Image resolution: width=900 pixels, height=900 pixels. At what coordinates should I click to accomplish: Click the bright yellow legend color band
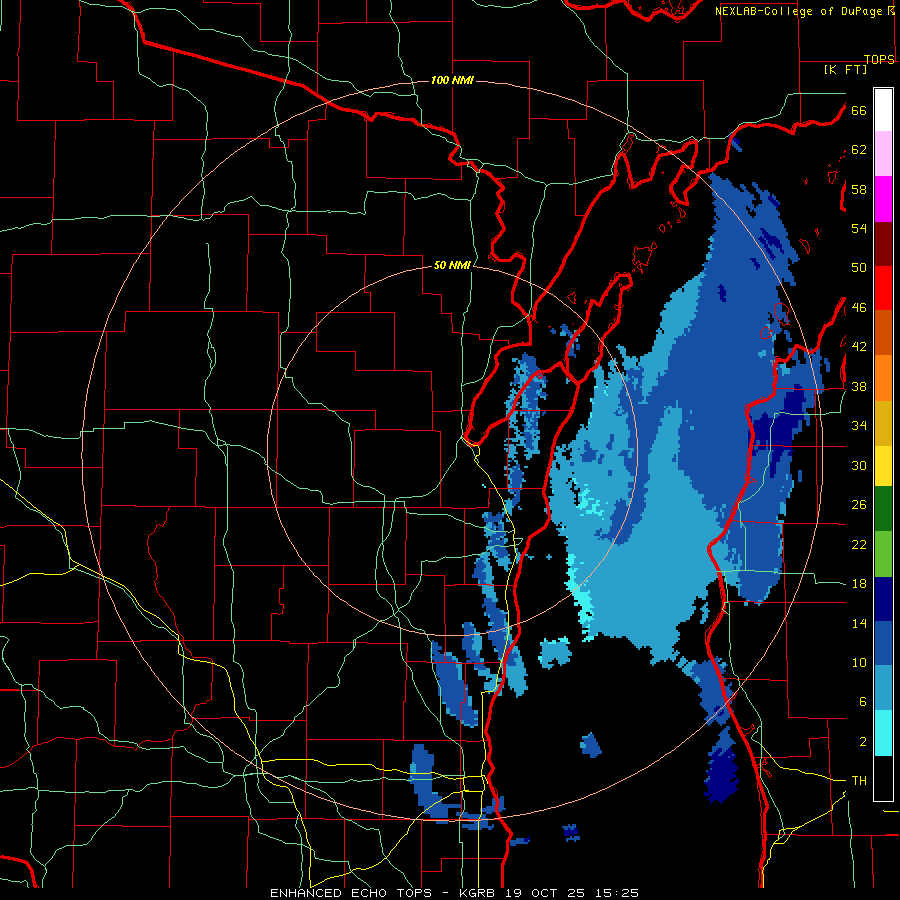(883, 465)
